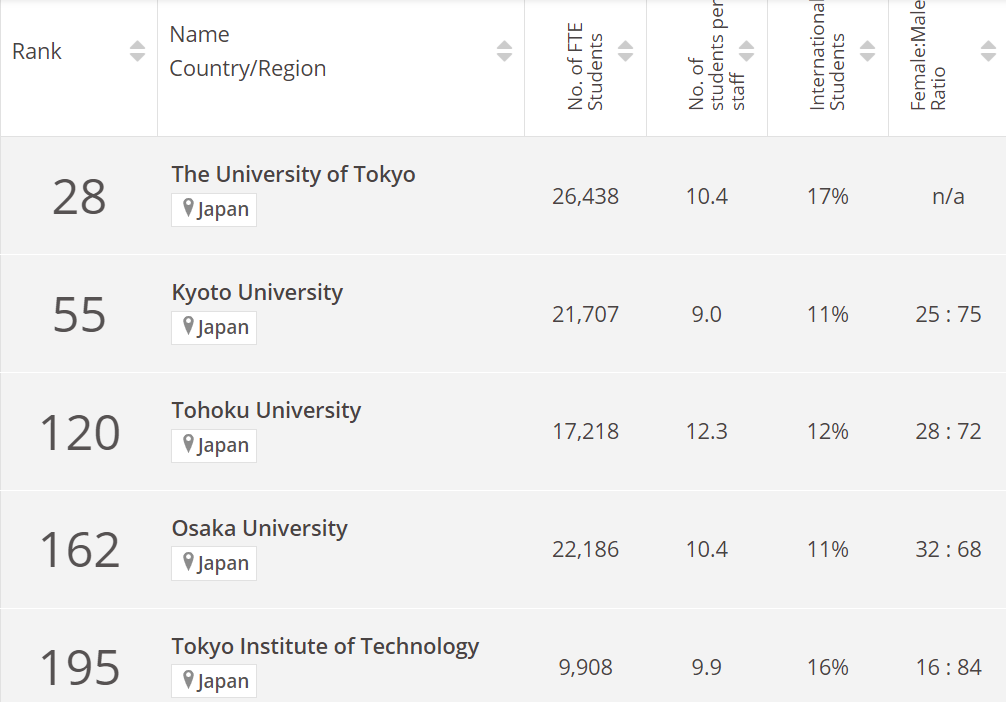
Task: Open the Kyoto University page
Action: point(257,292)
